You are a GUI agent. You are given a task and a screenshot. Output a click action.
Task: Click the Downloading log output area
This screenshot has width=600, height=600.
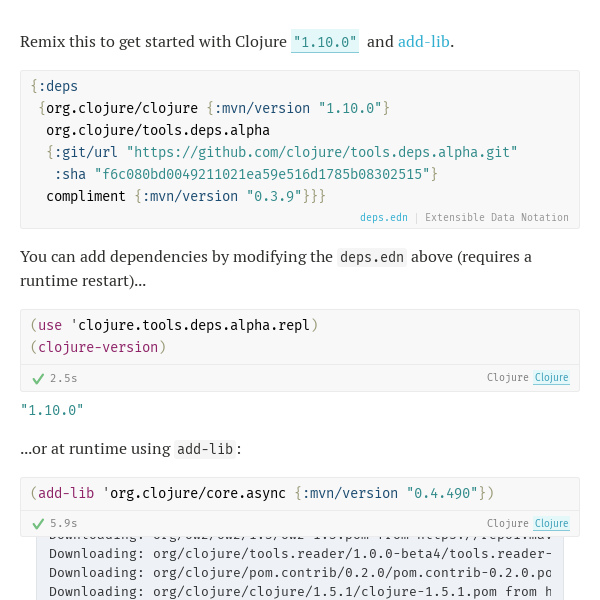[300, 568]
